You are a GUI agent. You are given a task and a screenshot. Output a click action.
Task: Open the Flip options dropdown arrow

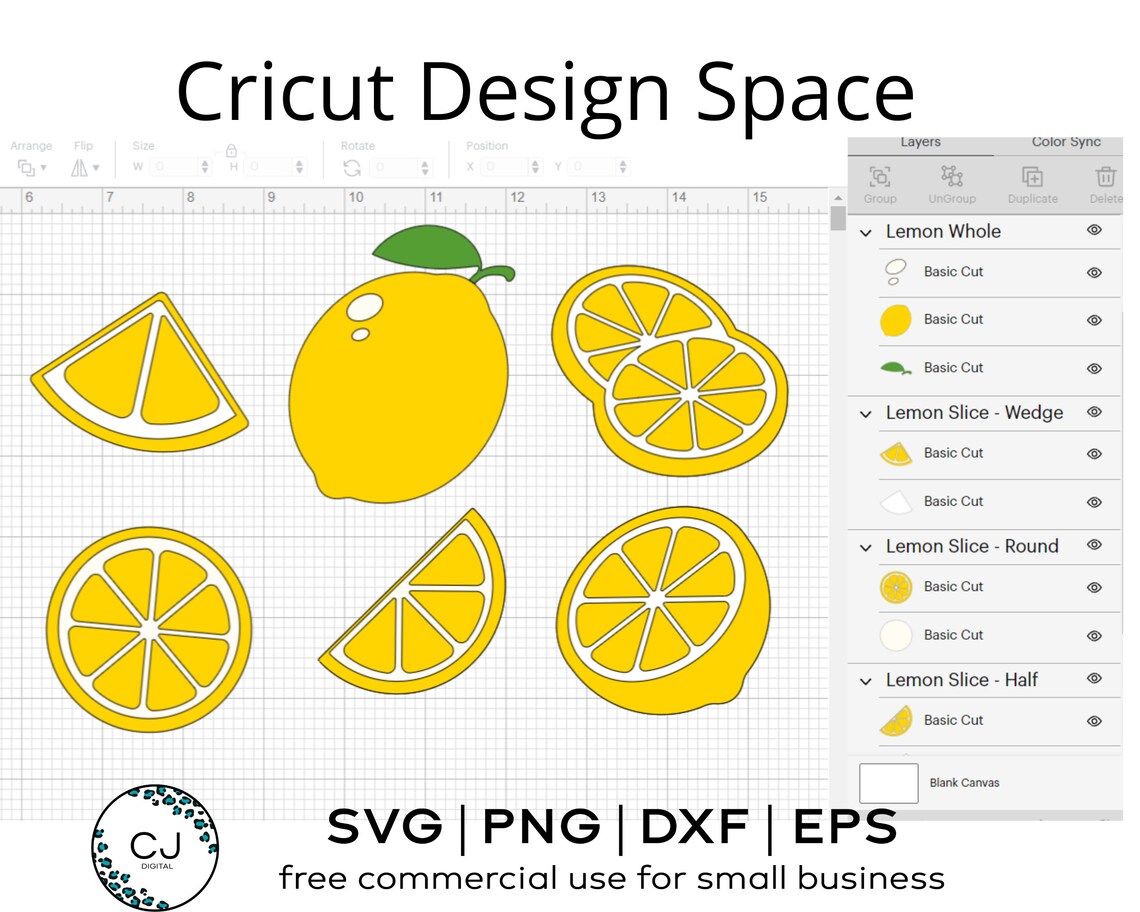click(x=95, y=169)
